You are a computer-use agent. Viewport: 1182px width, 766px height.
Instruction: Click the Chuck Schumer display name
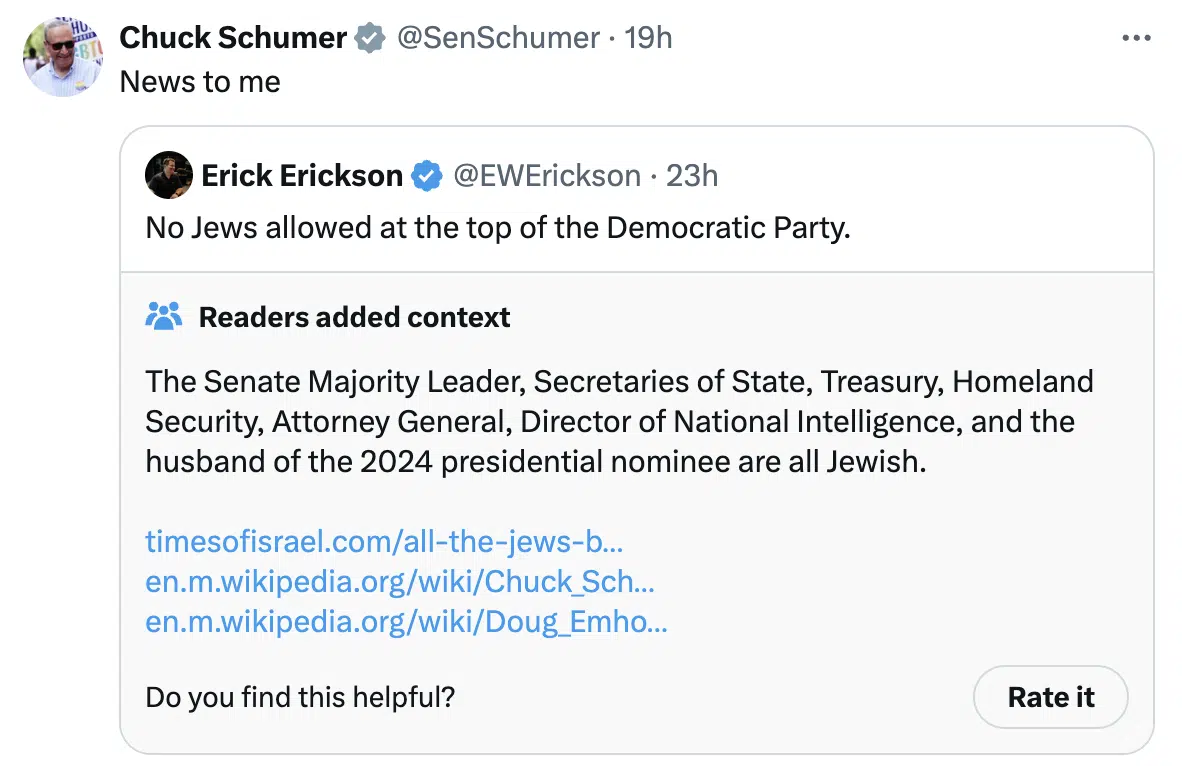233,38
